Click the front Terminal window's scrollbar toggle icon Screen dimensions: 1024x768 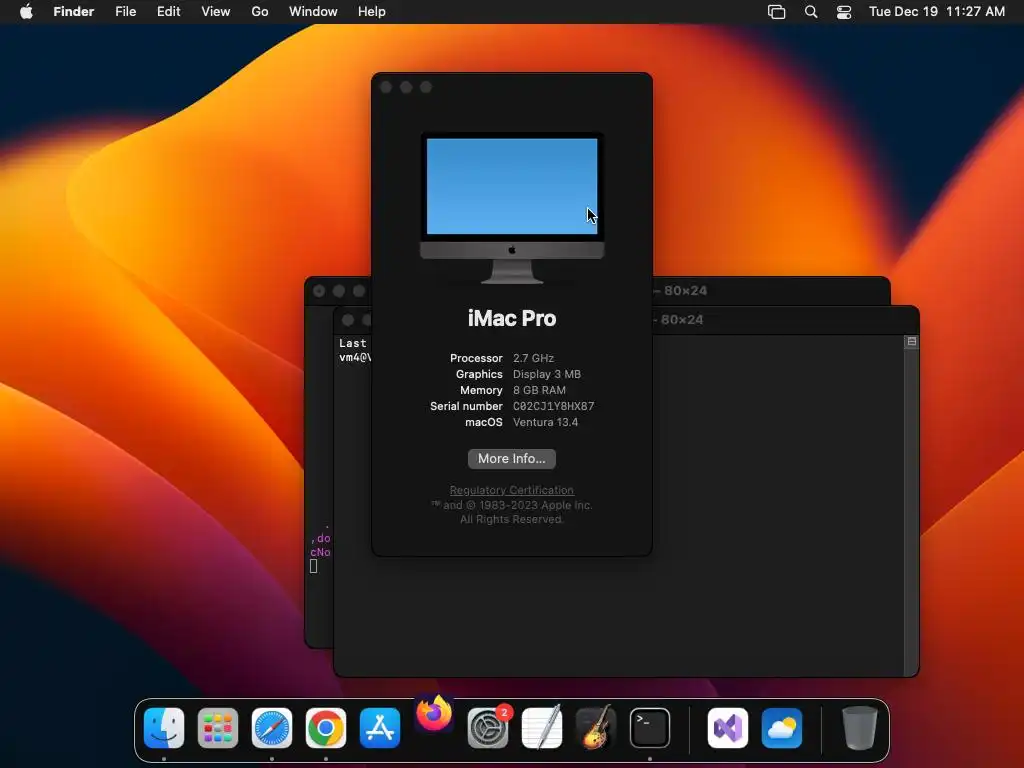[x=912, y=342]
